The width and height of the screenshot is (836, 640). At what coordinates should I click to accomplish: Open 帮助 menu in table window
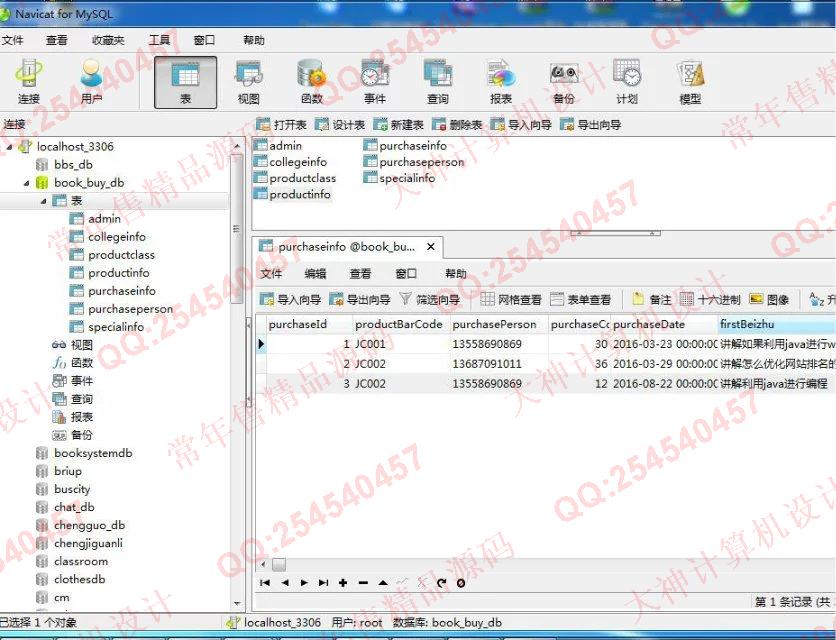(x=456, y=274)
